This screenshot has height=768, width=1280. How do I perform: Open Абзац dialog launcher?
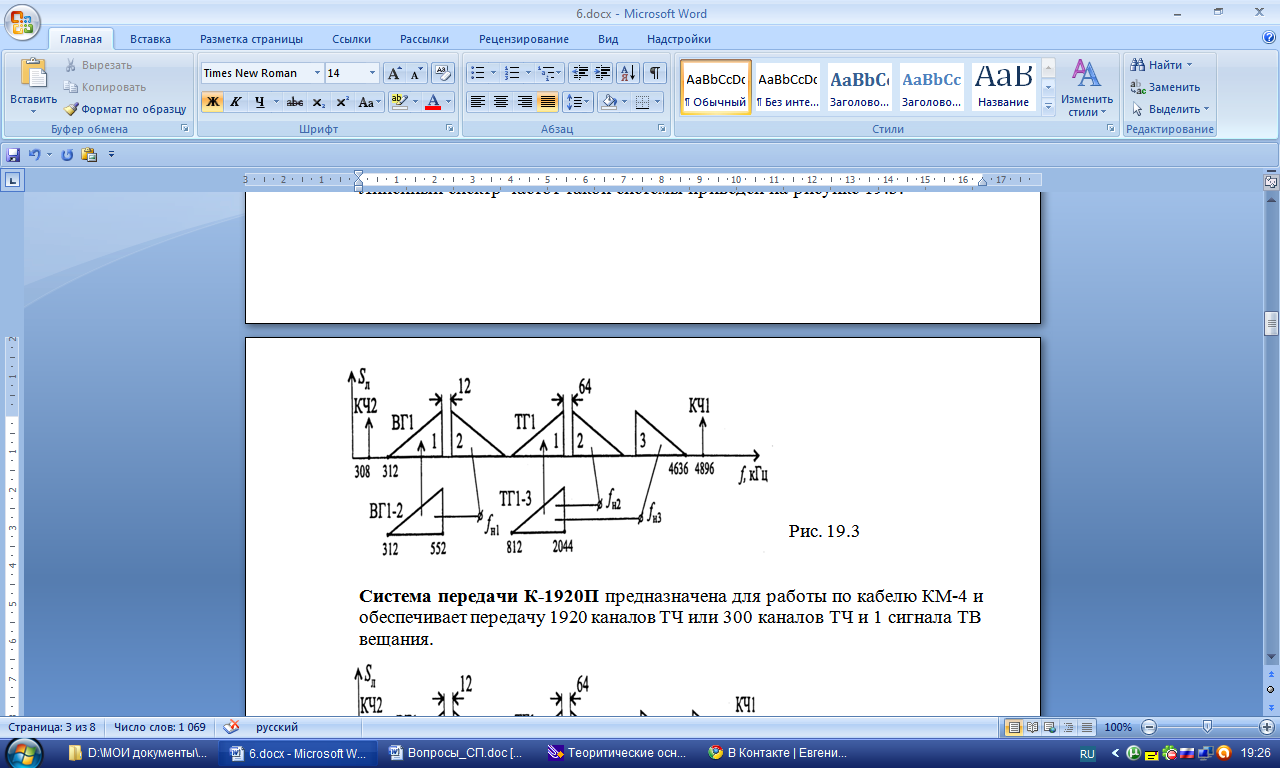point(662,129)
